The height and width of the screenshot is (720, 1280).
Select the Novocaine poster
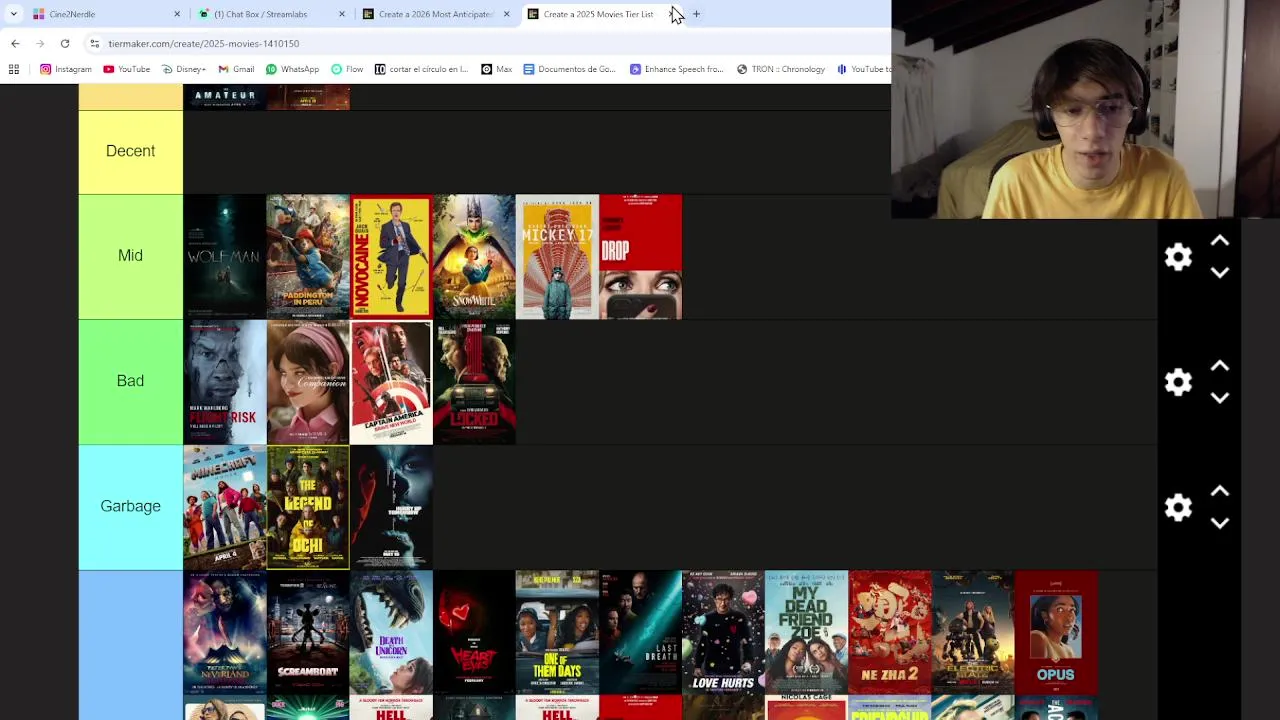[x=391, y=257]
